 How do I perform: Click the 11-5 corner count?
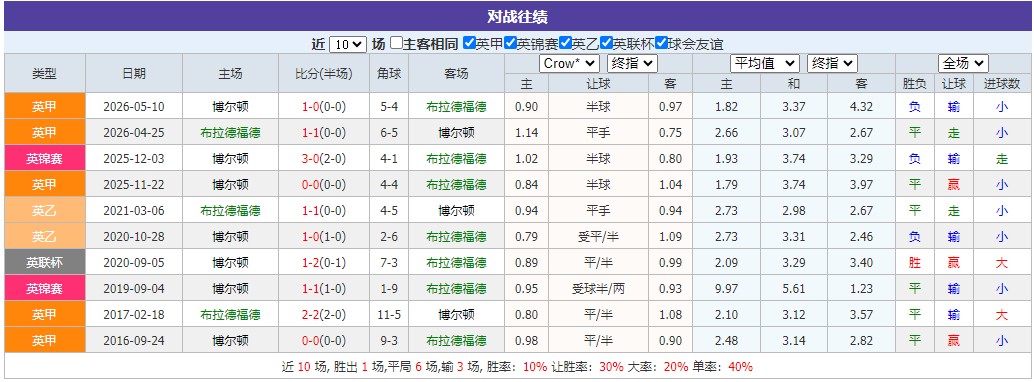[x=388, y=315]
